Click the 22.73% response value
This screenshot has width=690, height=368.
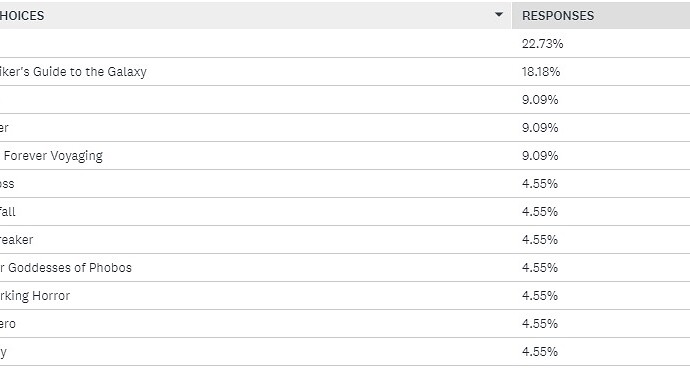click(542, 44)
